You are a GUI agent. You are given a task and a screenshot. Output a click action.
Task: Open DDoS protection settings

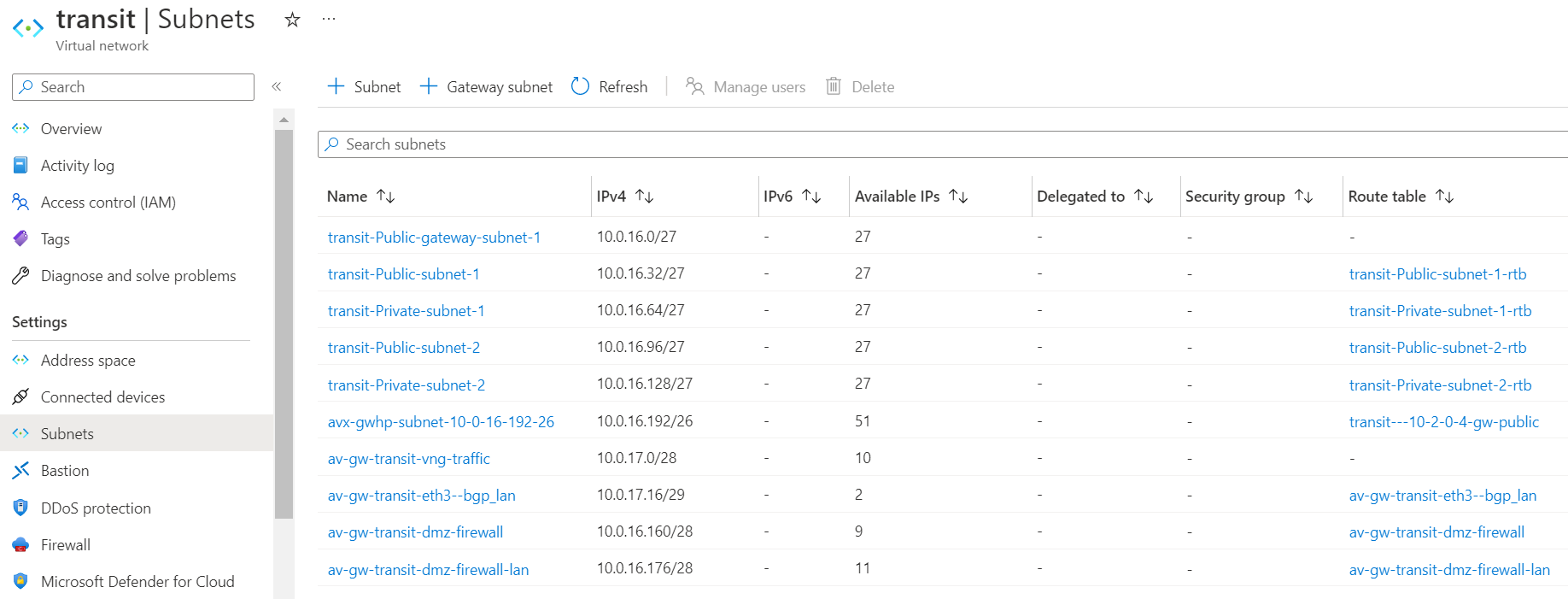[x=95, y=508]
